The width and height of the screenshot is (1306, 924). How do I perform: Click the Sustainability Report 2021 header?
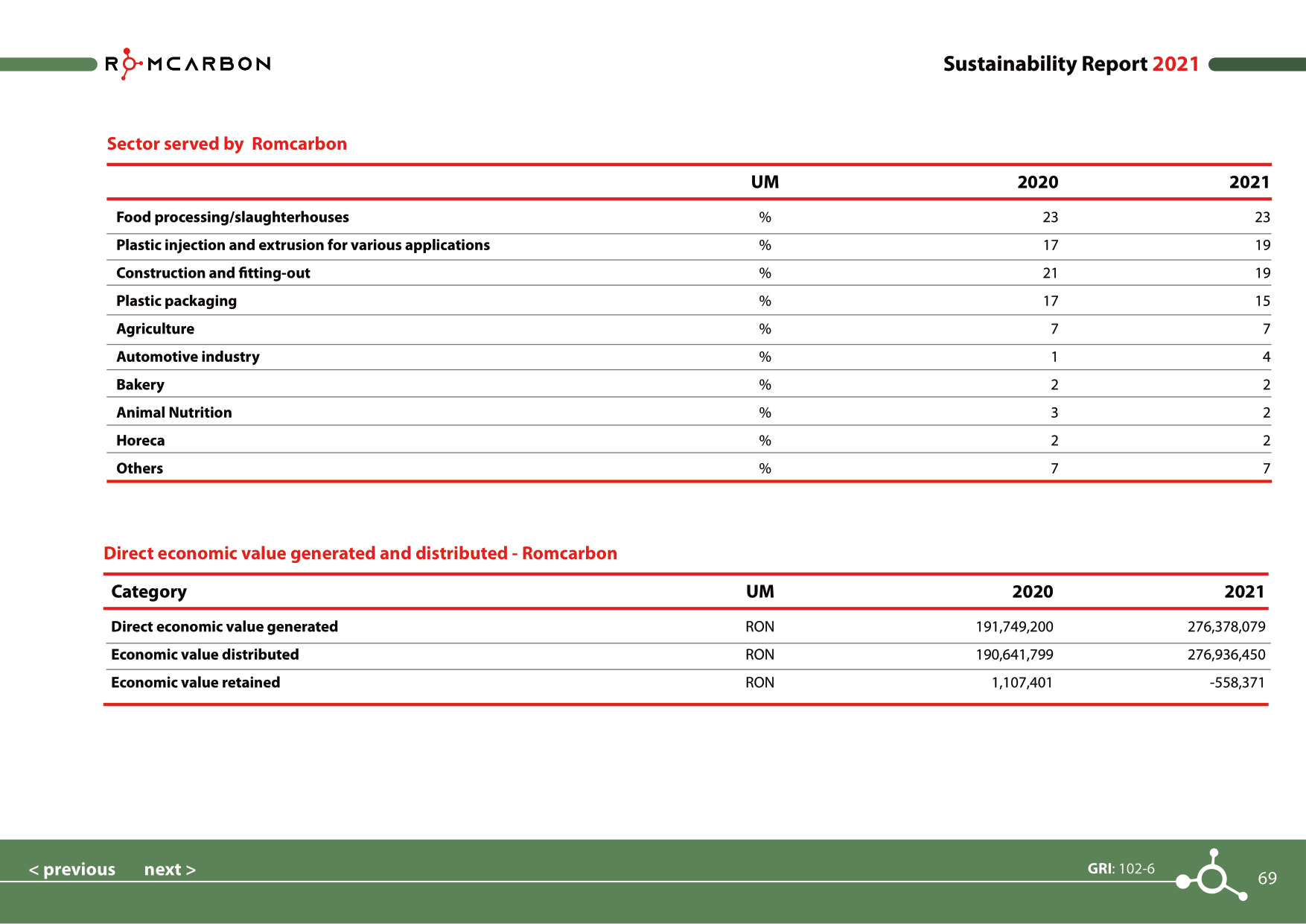click(x=1071, y=64)
